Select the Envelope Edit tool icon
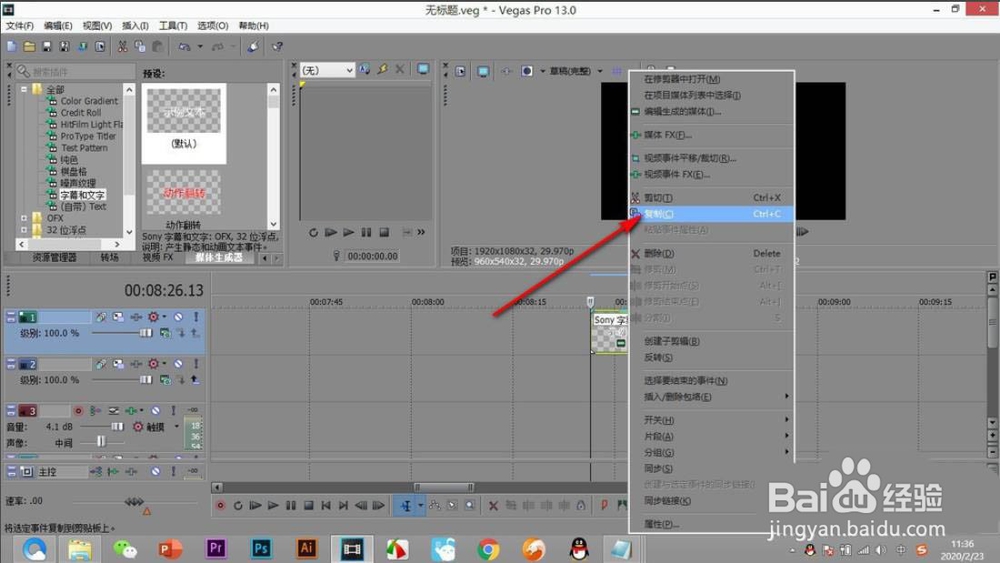The width and height of the screenshot is (1000, 563). [x=435, y=506]
